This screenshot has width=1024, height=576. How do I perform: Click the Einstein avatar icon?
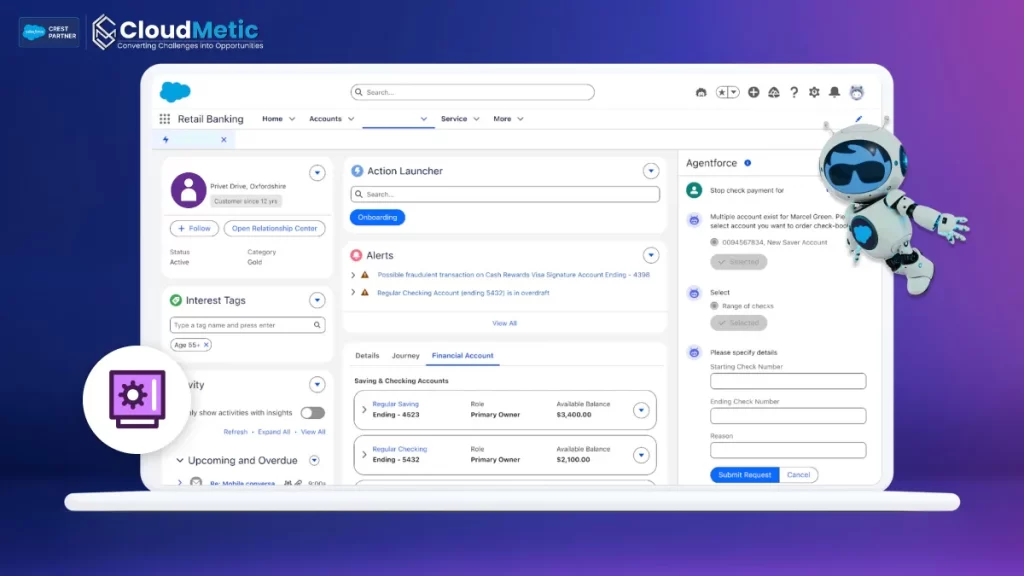857,92
